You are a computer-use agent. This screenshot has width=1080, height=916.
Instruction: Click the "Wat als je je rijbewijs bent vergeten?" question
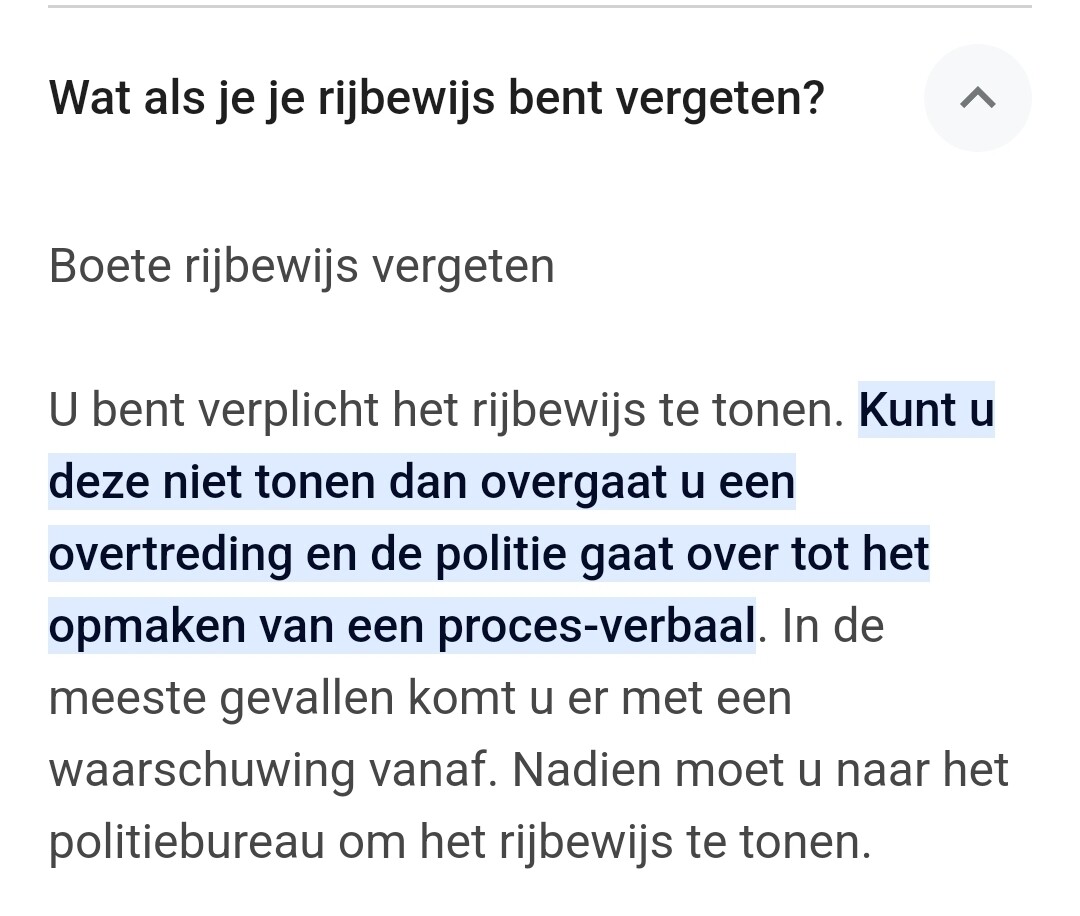pyautogui.click(x=437, y=98)
